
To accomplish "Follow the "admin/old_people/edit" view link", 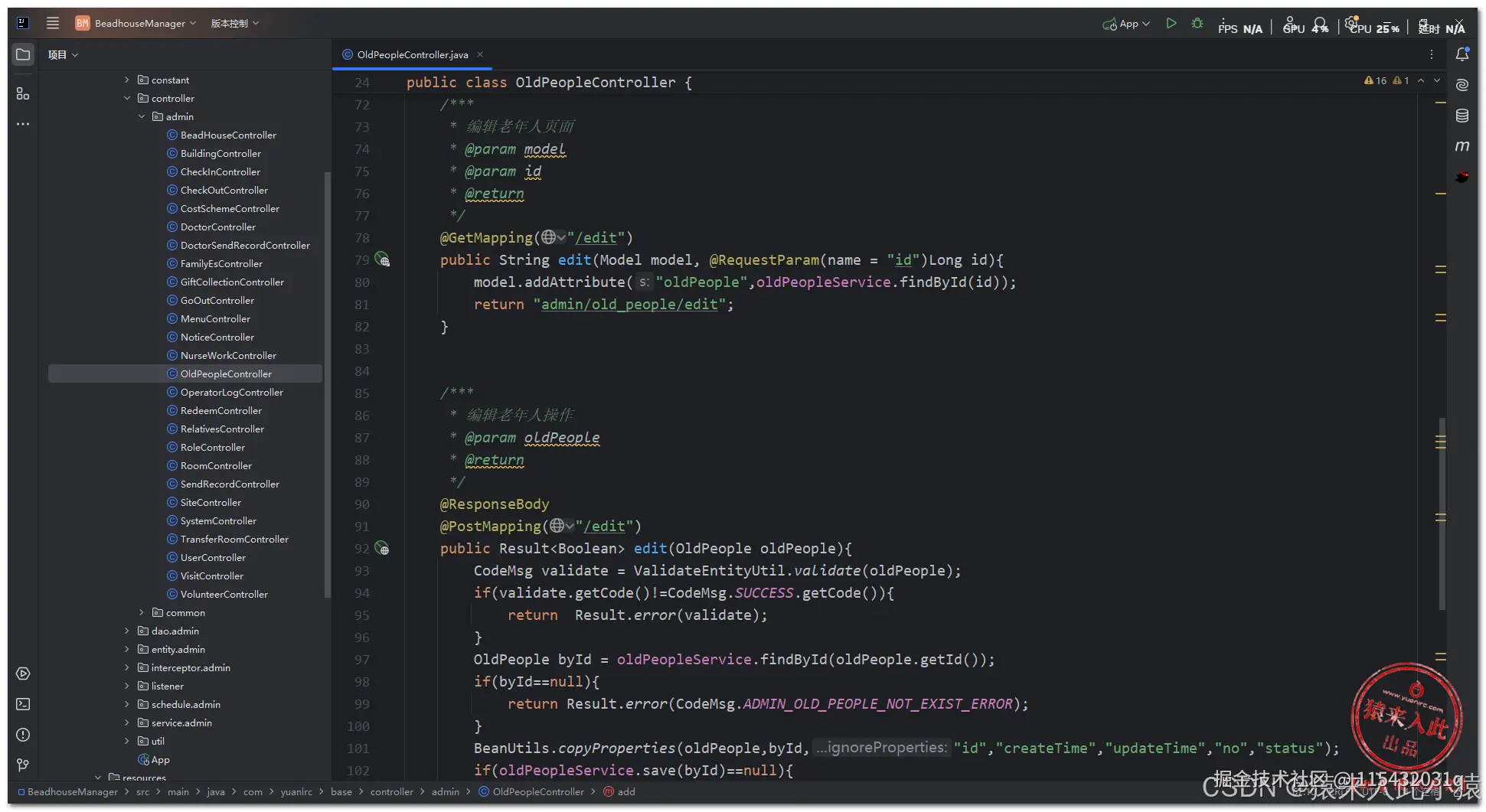I will (630, 305).
